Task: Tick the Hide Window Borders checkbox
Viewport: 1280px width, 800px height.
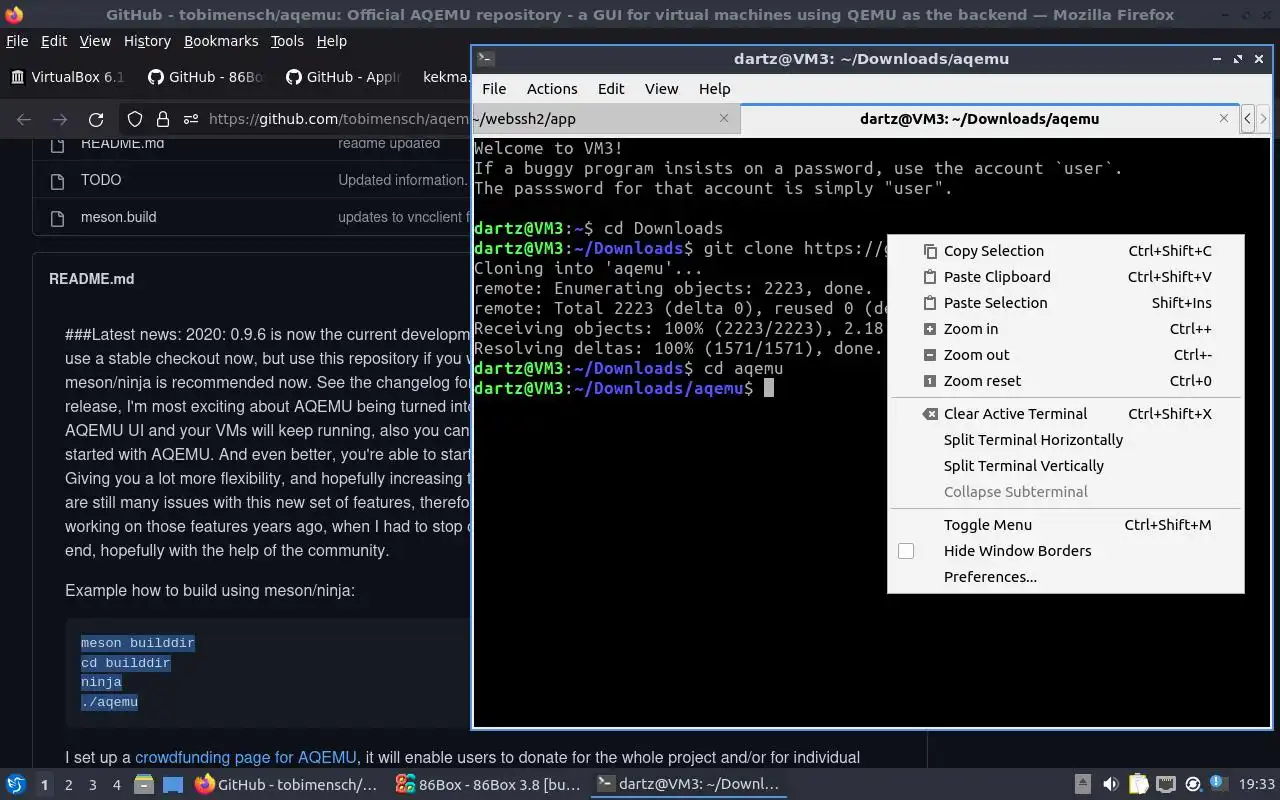Action: [906, 551]
